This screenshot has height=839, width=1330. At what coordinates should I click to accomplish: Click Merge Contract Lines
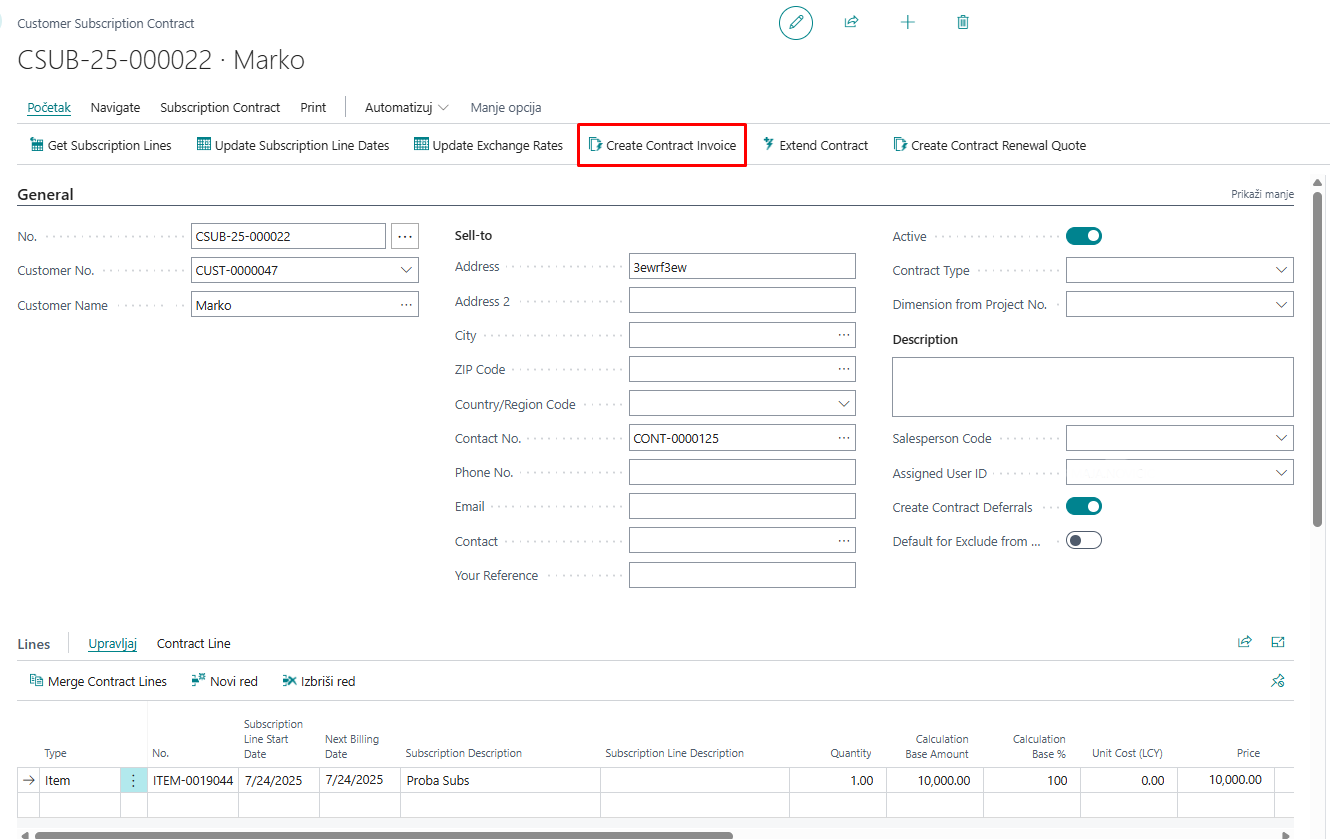(x=98, y=681)
